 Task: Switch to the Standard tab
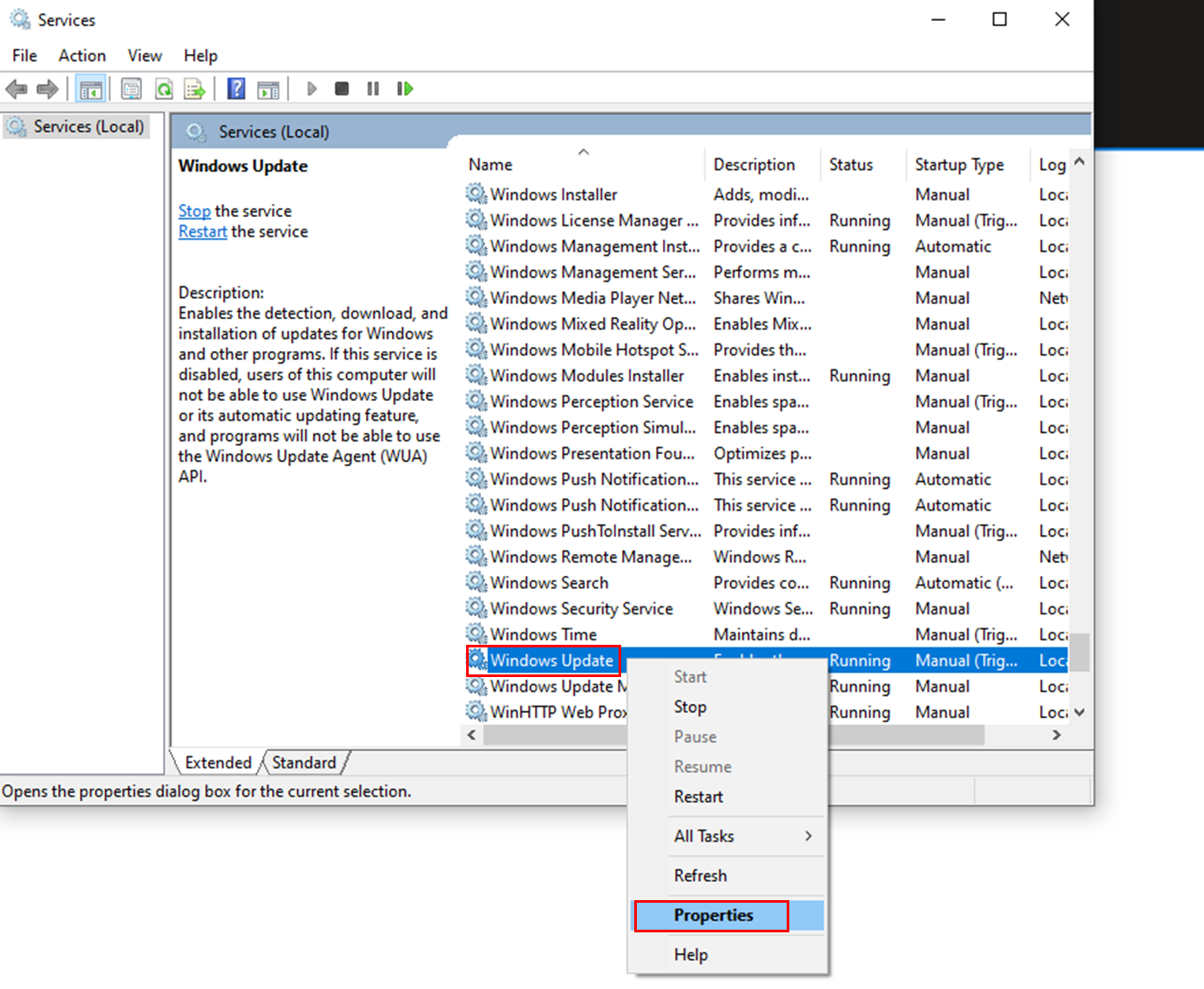304,762
